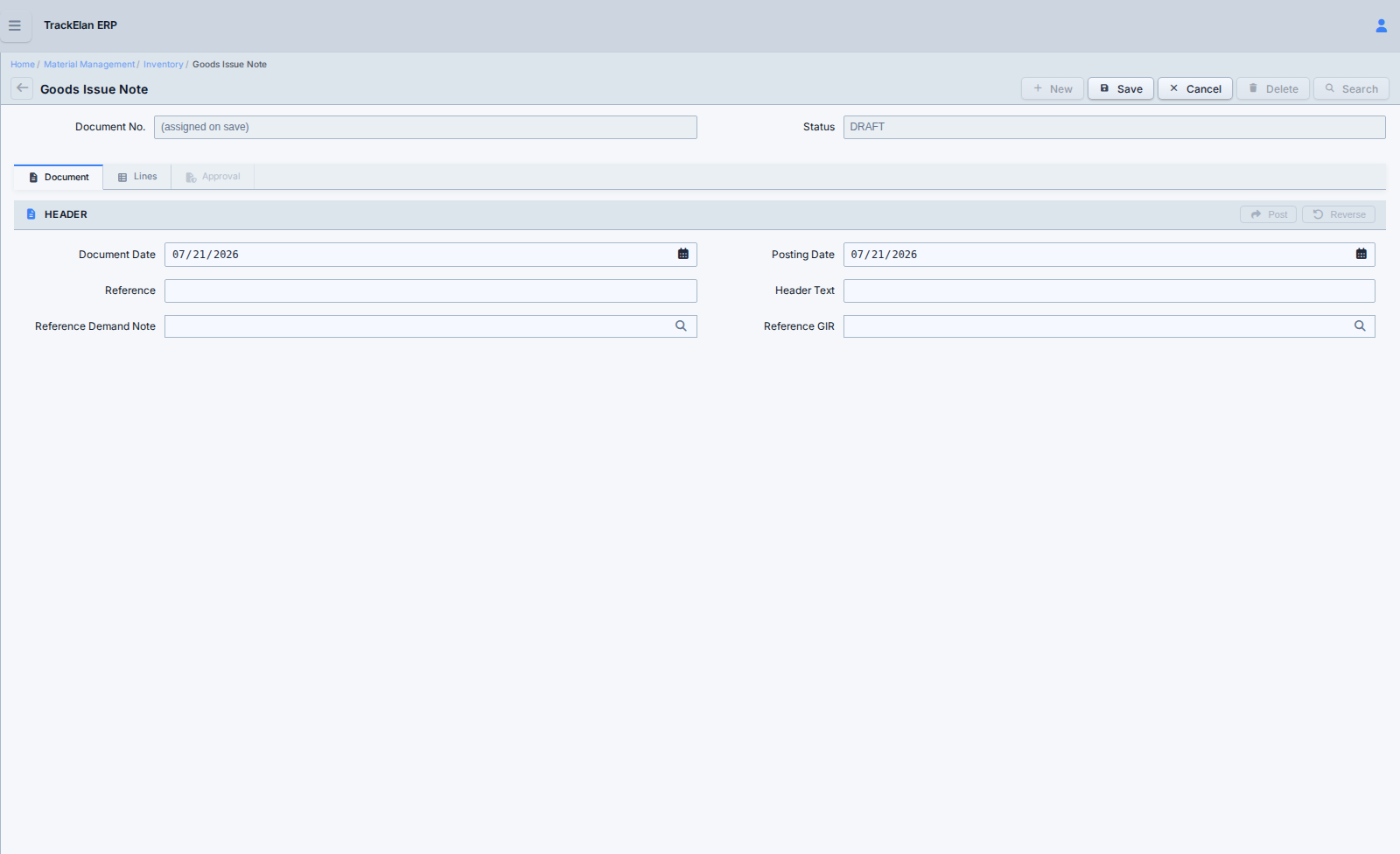Click the Reference GIR lookup magnifier
The image size is (1400, 854).
[x=1360, y=325]
